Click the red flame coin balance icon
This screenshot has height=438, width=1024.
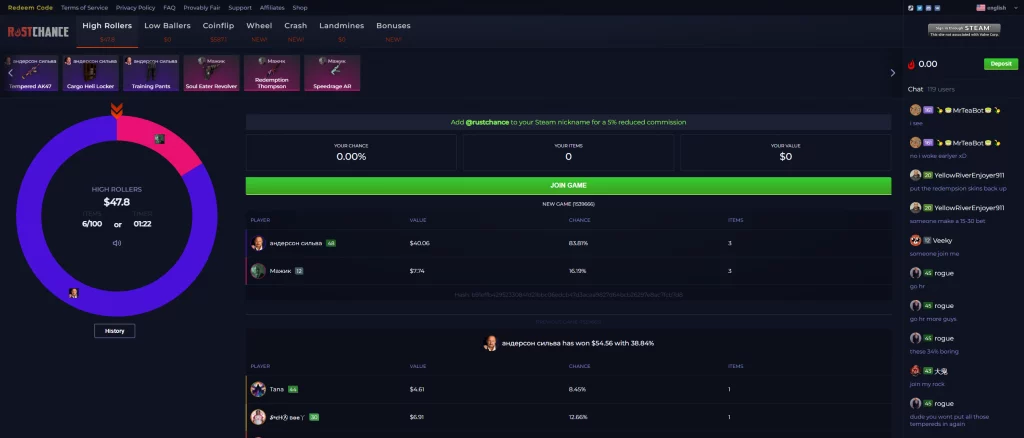pos(911,64)
